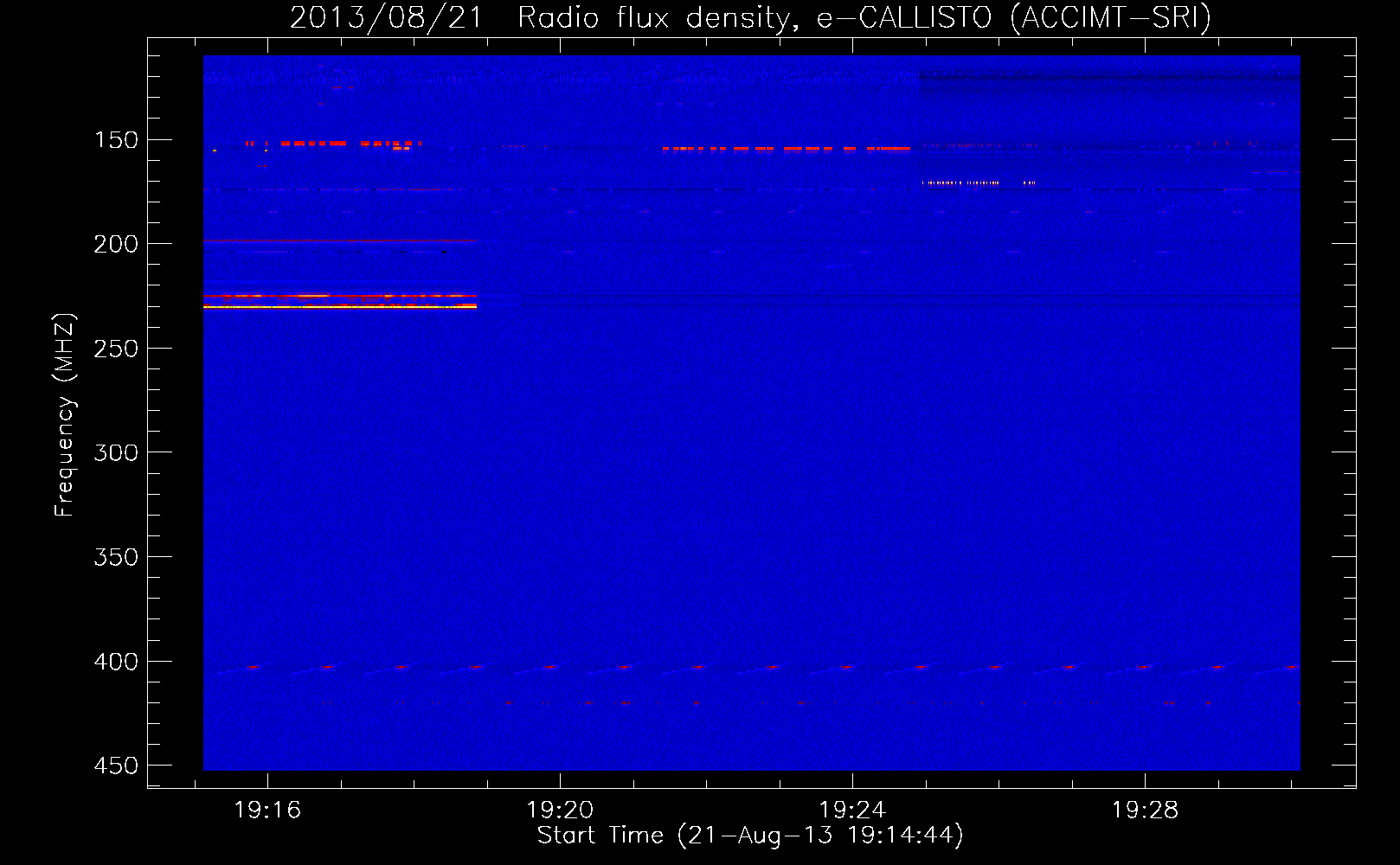Click the 19:24 time tick label

coord(852,810)
